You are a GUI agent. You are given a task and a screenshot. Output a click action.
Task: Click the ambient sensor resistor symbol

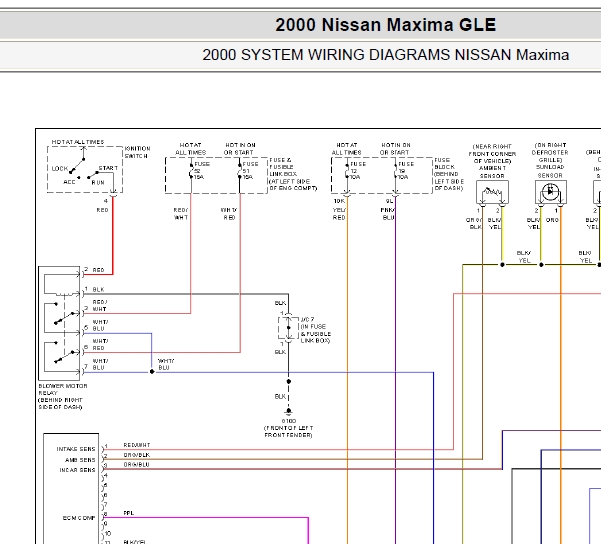click(x=493, y=191)
